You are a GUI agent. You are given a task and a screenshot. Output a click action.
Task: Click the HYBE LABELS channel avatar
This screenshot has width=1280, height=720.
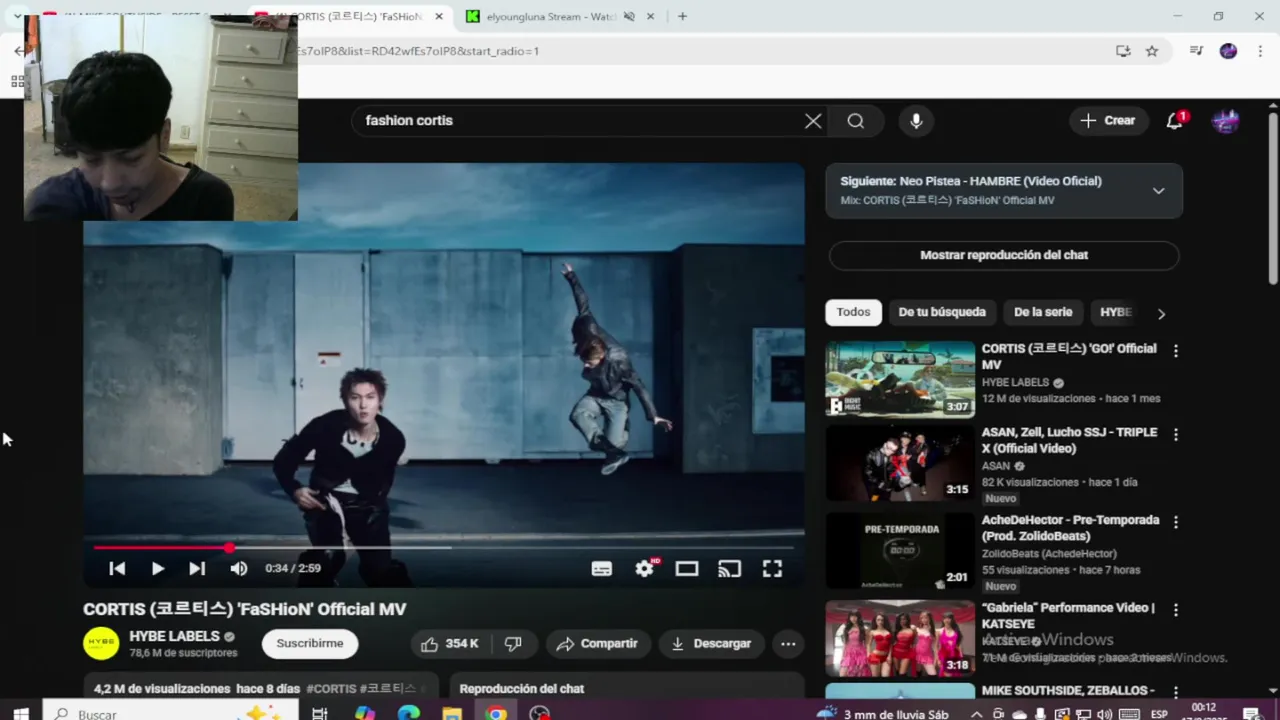(101, 644)
